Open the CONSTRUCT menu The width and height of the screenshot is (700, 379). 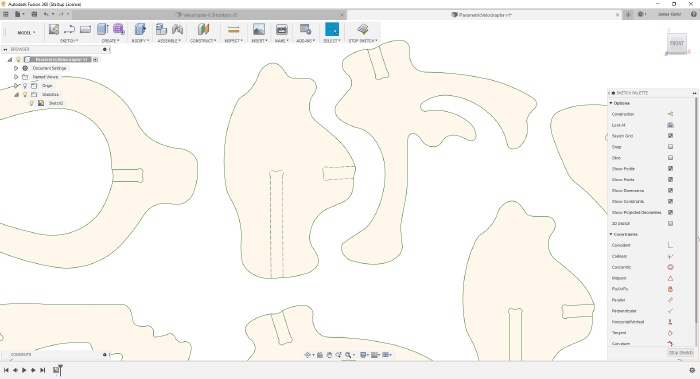click(203, 41)
